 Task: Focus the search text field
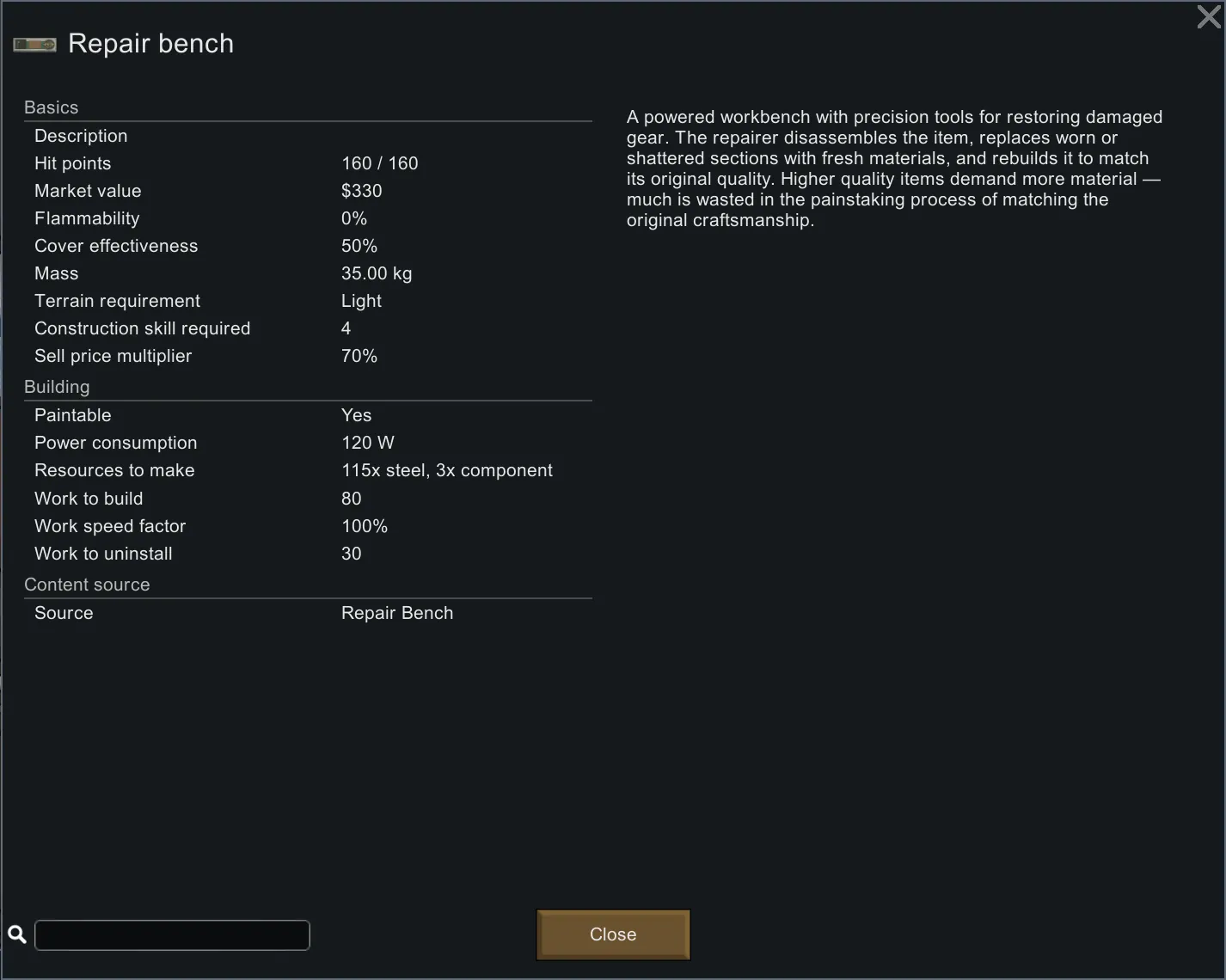pos(172,935)
